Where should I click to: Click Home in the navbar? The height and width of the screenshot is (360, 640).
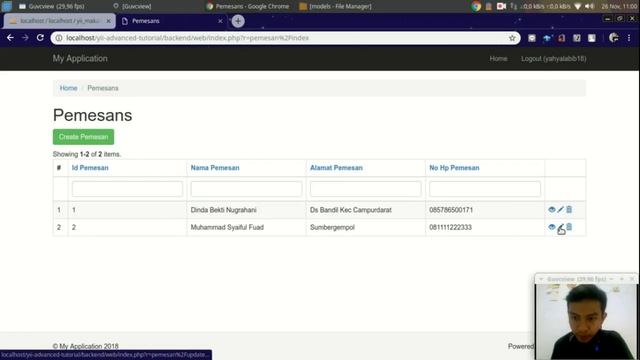coord(498,59)
